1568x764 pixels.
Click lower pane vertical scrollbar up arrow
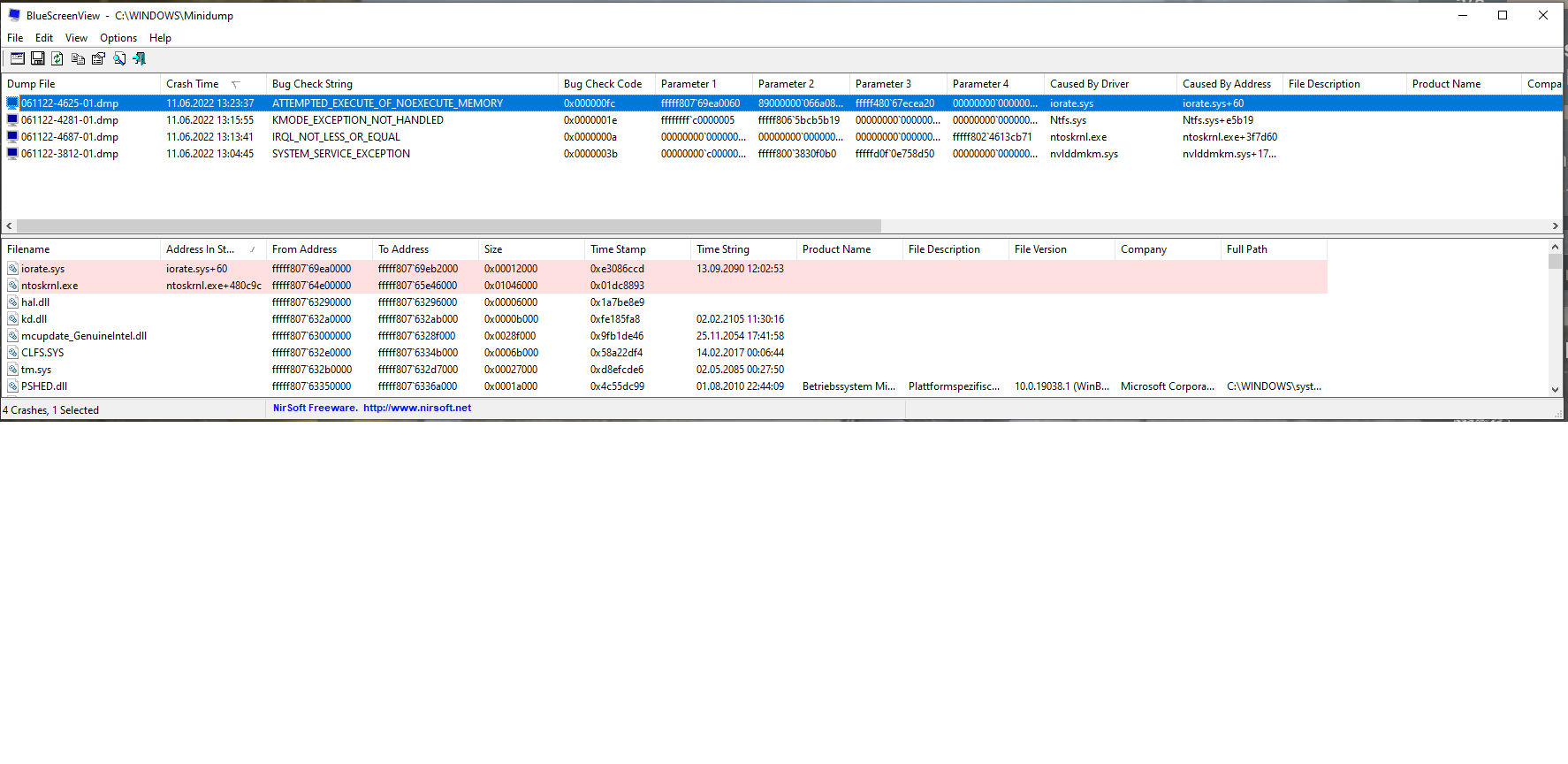pyautogui.click(x=1556, y=248)
